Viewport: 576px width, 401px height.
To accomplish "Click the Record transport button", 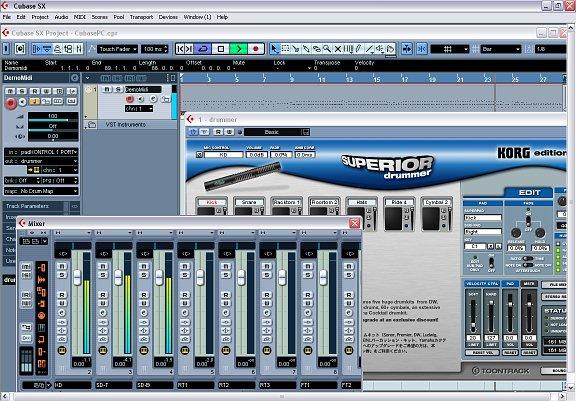I will tap(256, 49).
